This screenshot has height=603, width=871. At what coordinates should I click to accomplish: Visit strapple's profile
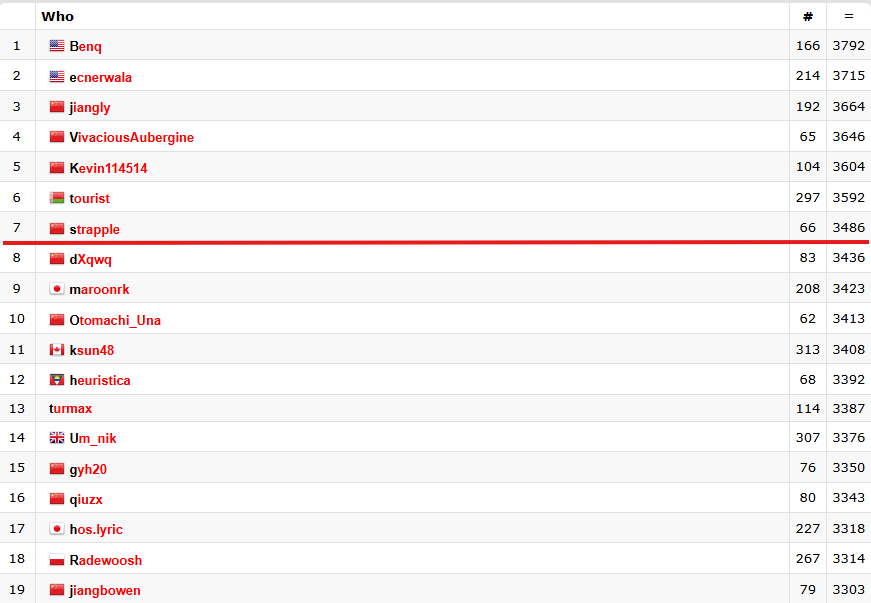point(95,229)
